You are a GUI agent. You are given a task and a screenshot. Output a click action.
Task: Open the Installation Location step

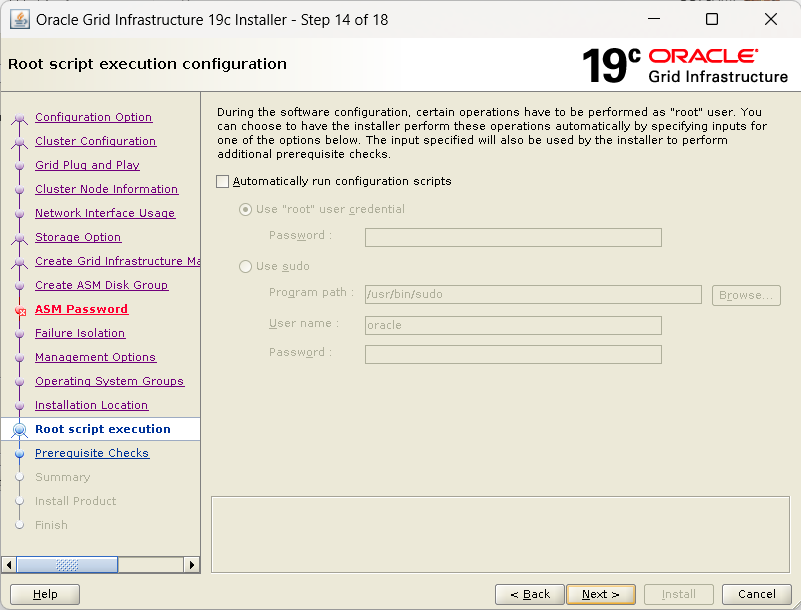click(x=91, y=405)
